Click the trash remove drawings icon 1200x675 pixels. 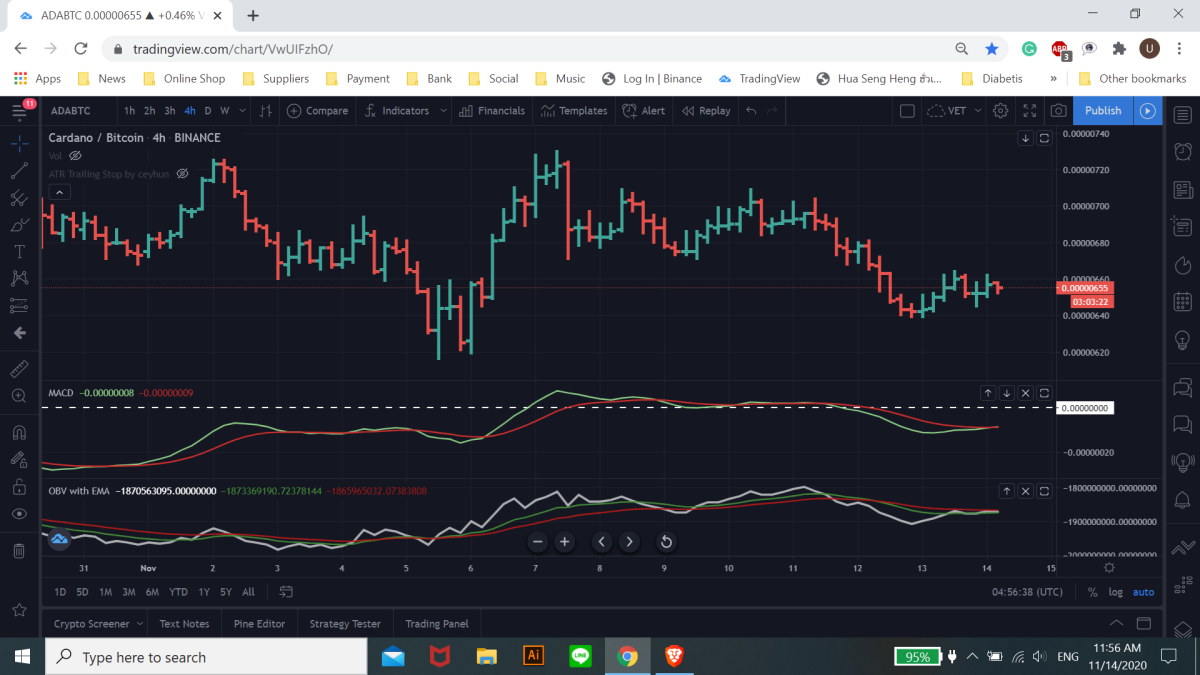(x=19, y=551)
